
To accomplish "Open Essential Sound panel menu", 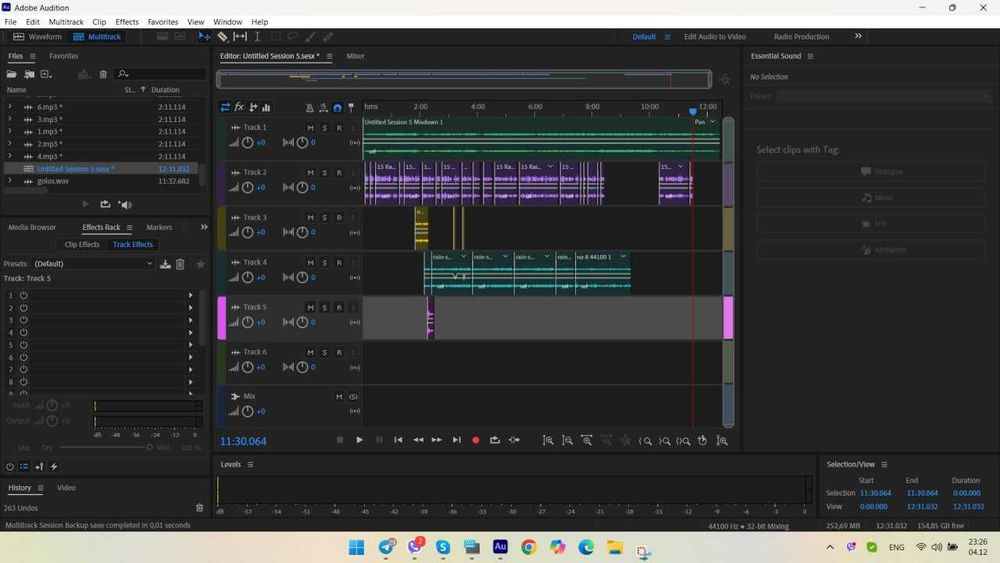I will coord(811,56).
